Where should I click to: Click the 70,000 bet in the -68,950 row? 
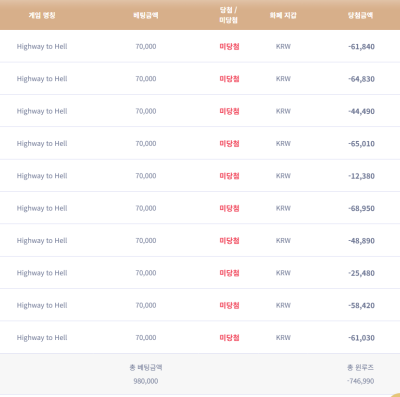pos(146,208)
